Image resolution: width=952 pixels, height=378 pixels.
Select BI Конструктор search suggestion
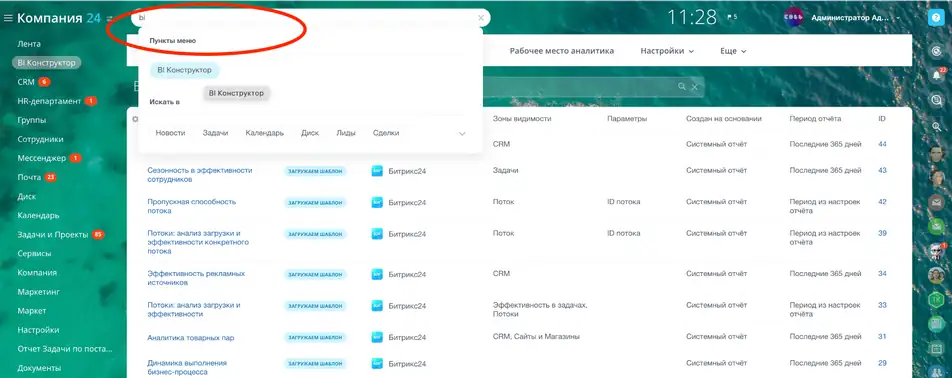click(x=185, y=70)
